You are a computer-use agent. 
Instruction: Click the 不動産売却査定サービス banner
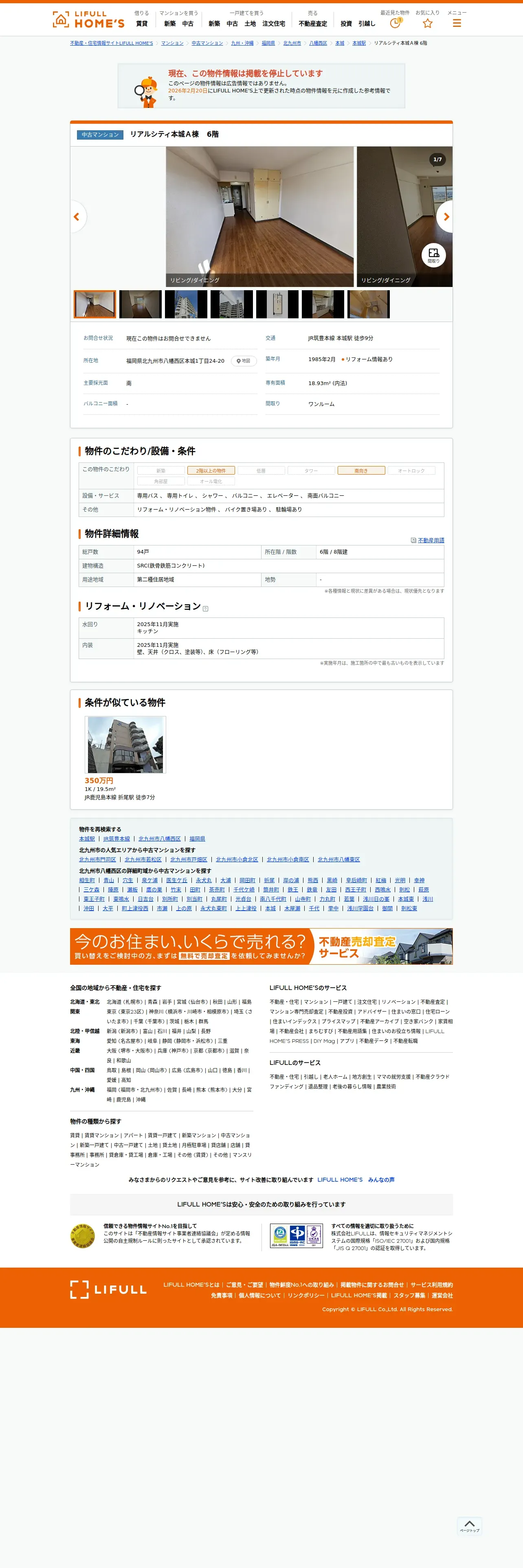tap(261, 946)
